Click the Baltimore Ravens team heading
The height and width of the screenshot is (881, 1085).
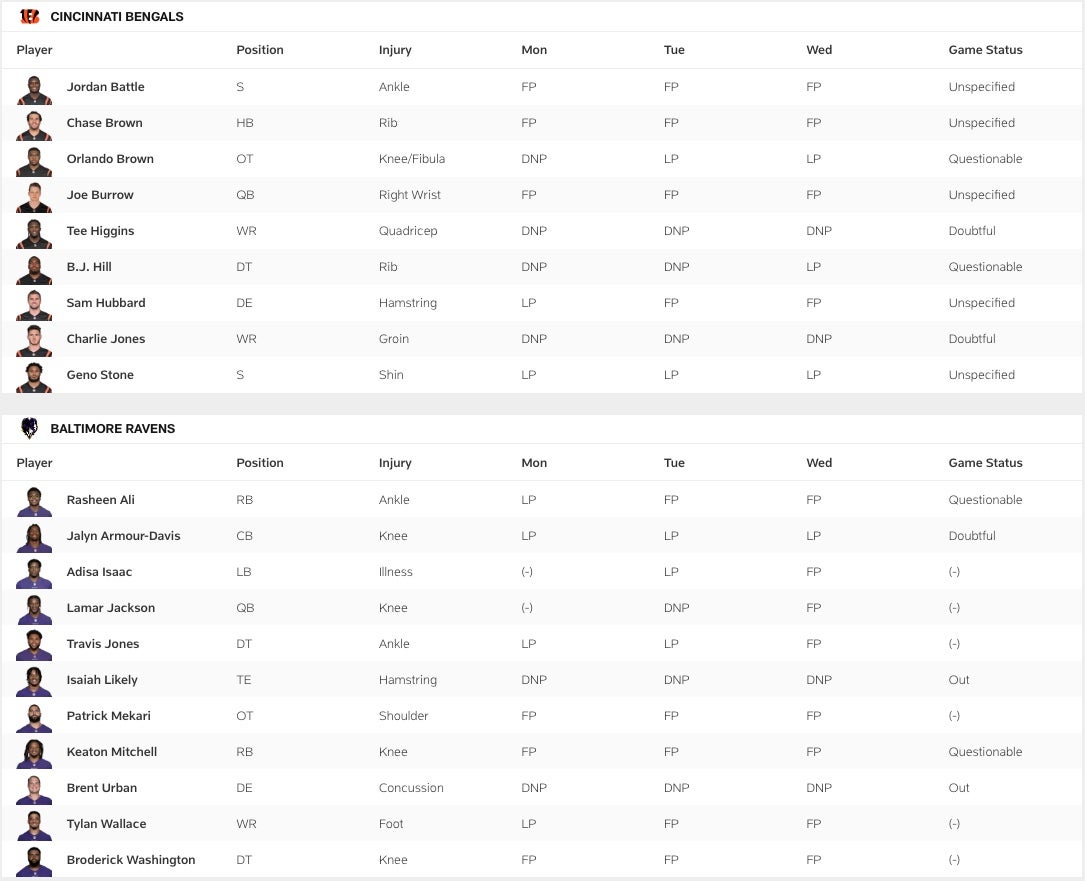pos(112,429)
